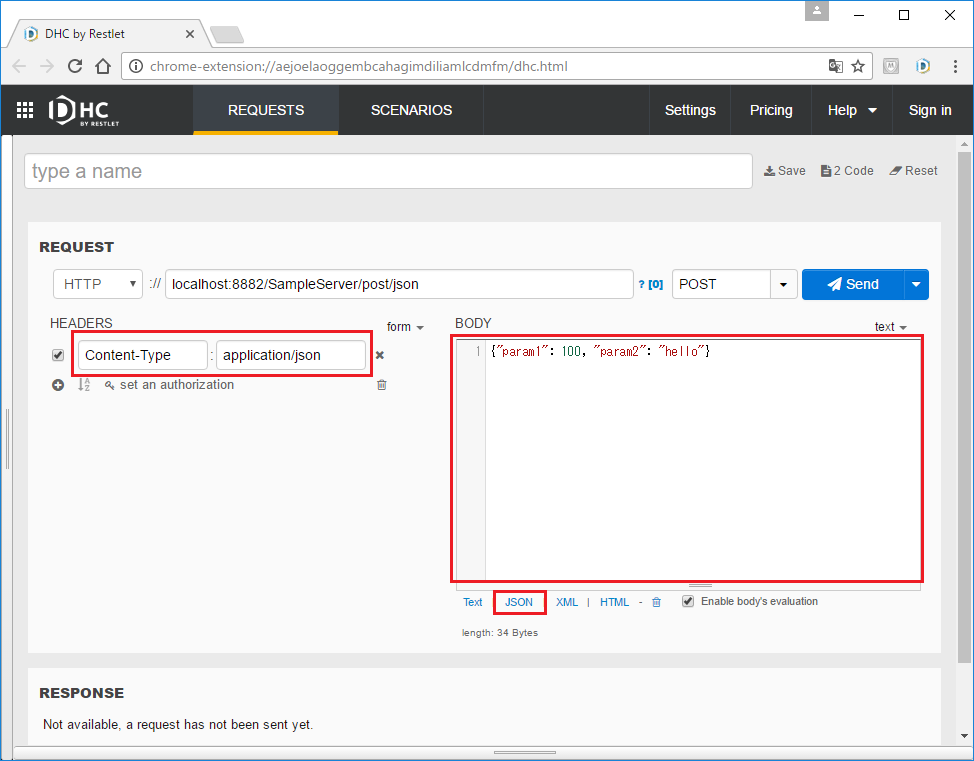Click the site info icon in address bar

(135, 66)
